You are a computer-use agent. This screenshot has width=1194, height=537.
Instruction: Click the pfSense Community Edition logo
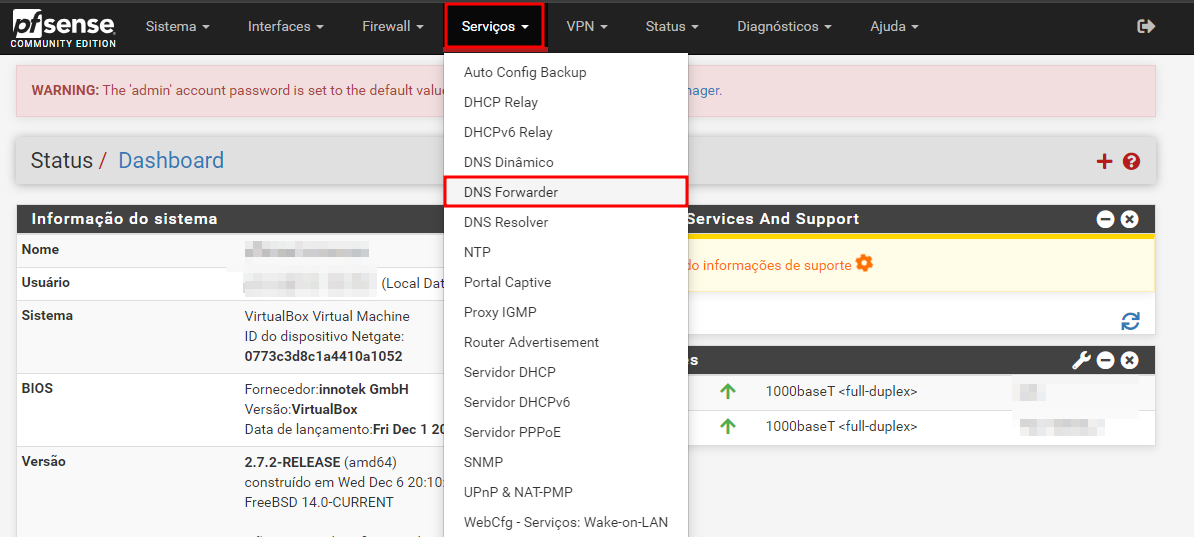tap(63, 29)
